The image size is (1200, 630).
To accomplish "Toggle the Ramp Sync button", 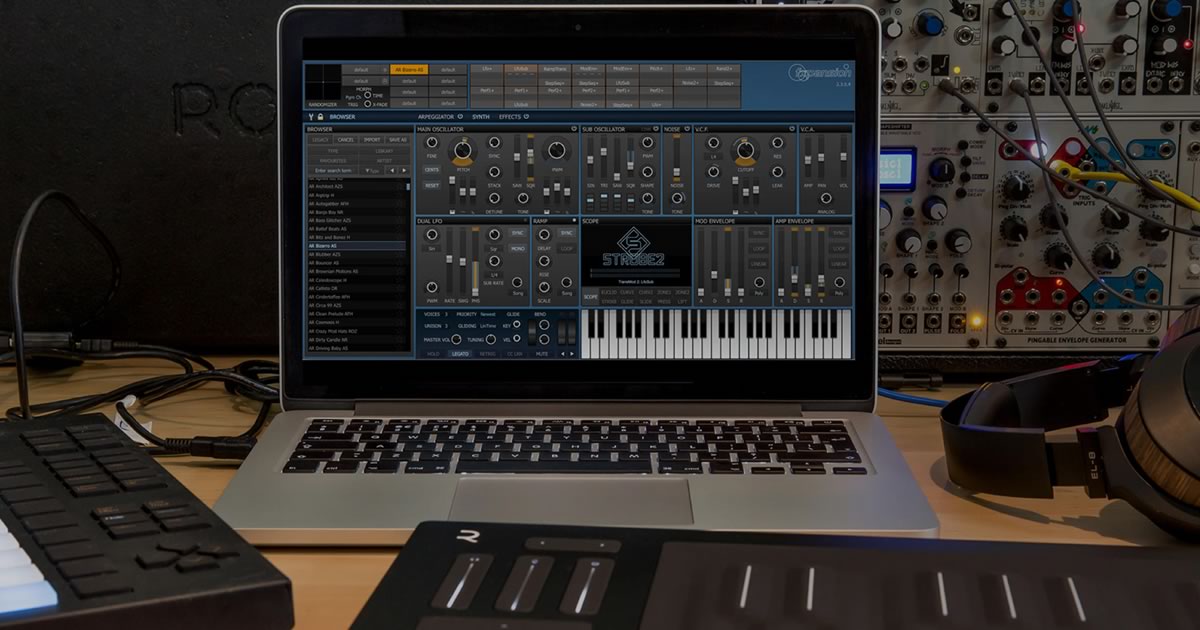I will 567,233.
